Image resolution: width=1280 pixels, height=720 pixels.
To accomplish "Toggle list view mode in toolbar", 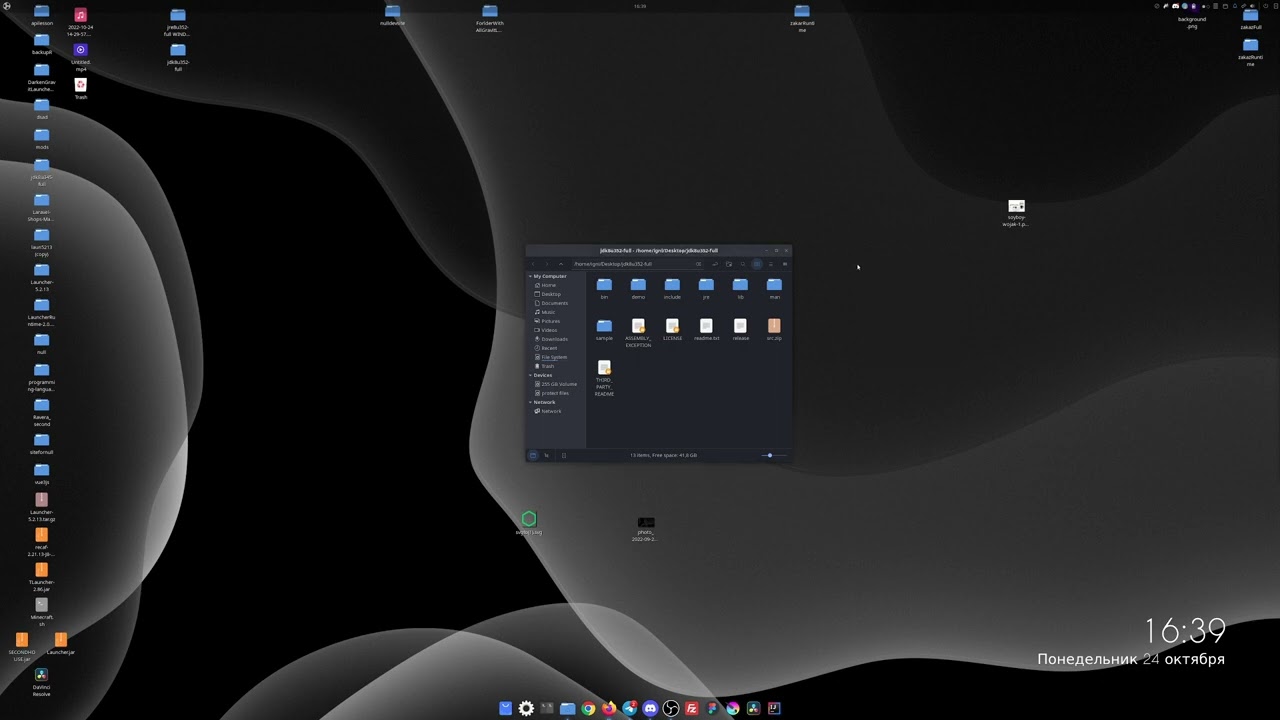I will tap(771, 264).
